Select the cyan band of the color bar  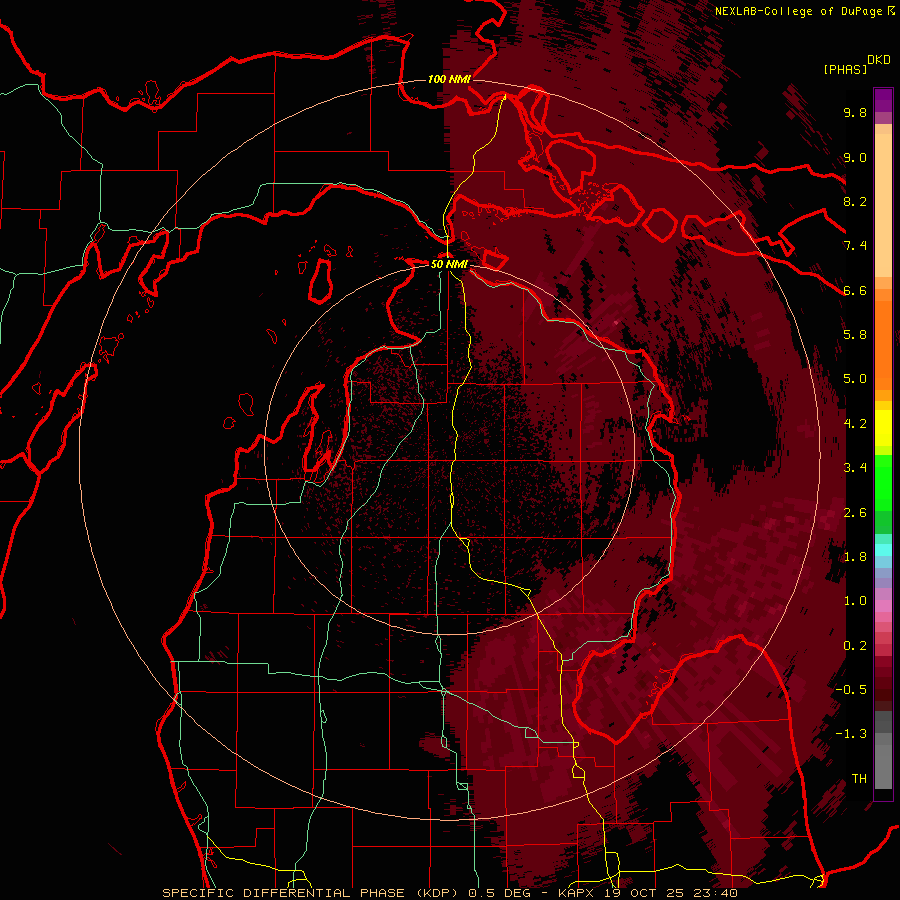pos(883,550)
